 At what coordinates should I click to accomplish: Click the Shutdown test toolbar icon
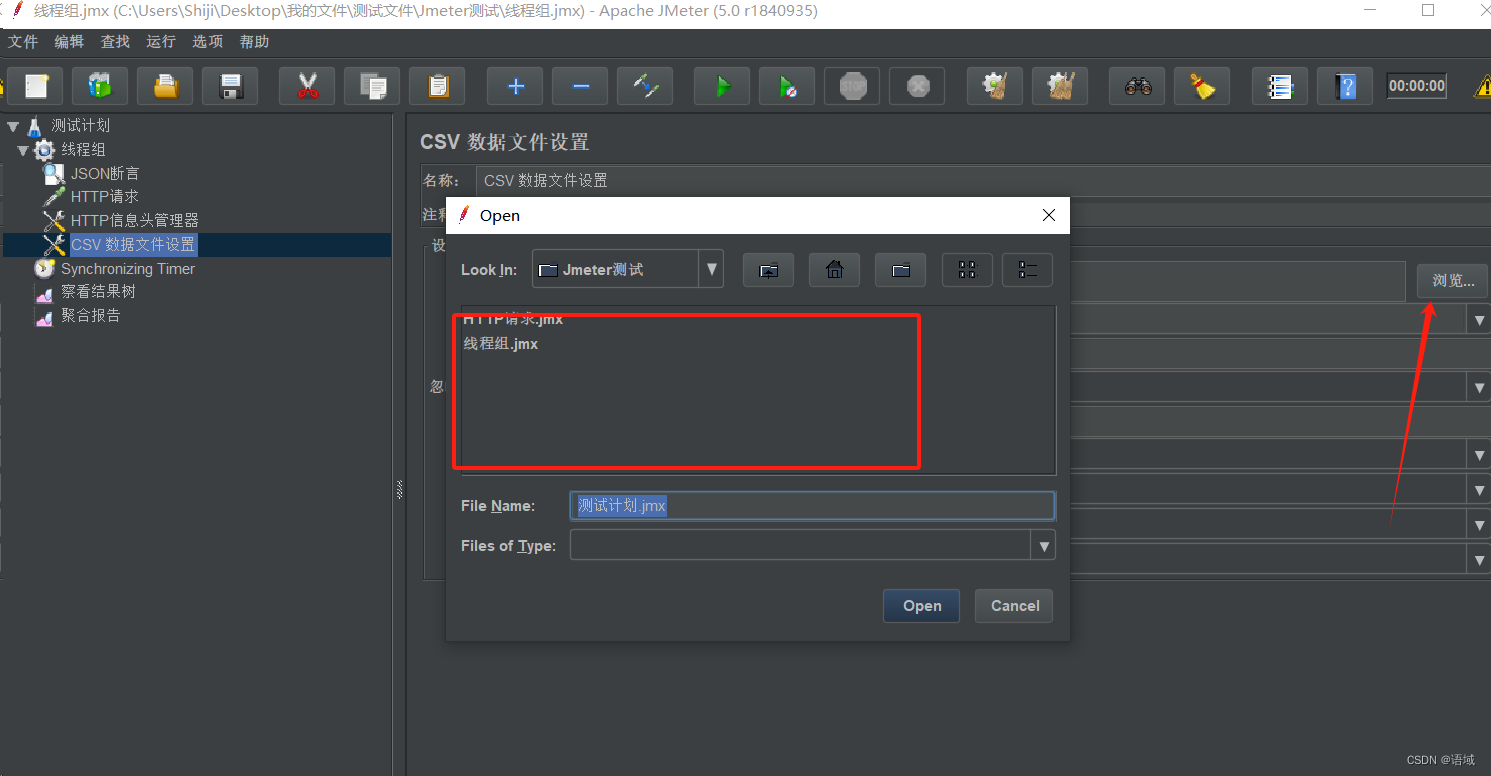[x=917, y=86]
